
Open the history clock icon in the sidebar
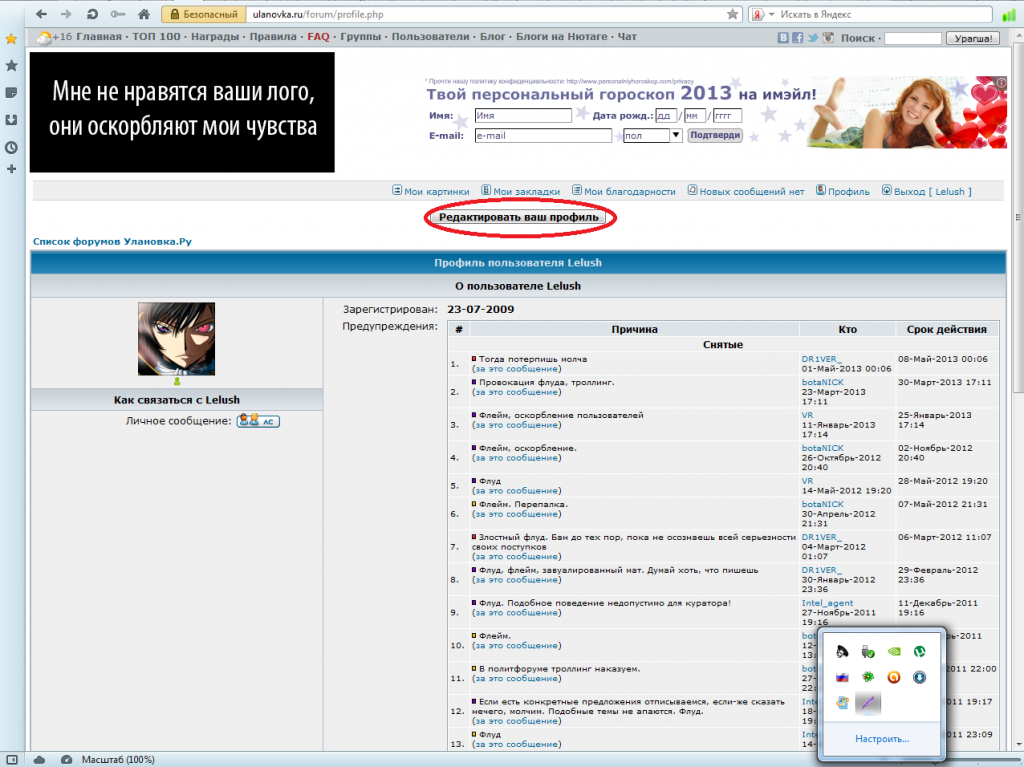pos(11,147)
